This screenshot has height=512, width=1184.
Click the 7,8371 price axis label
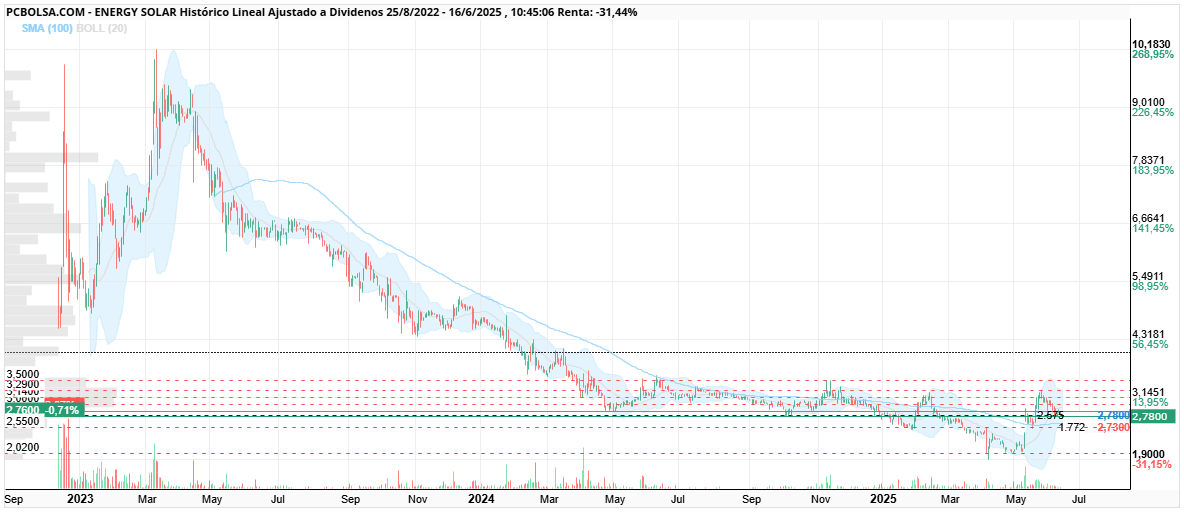[1150, 160]
